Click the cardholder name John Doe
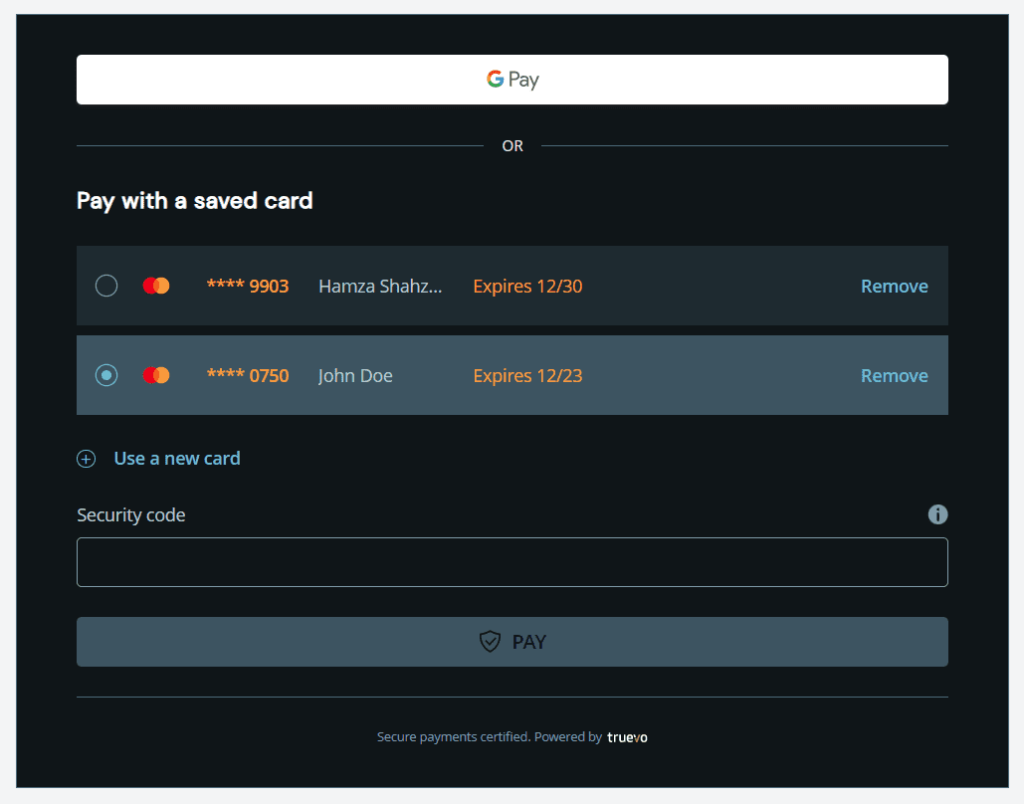The image size is (1024, 804). pyautogui.click(x=355, y=376)
